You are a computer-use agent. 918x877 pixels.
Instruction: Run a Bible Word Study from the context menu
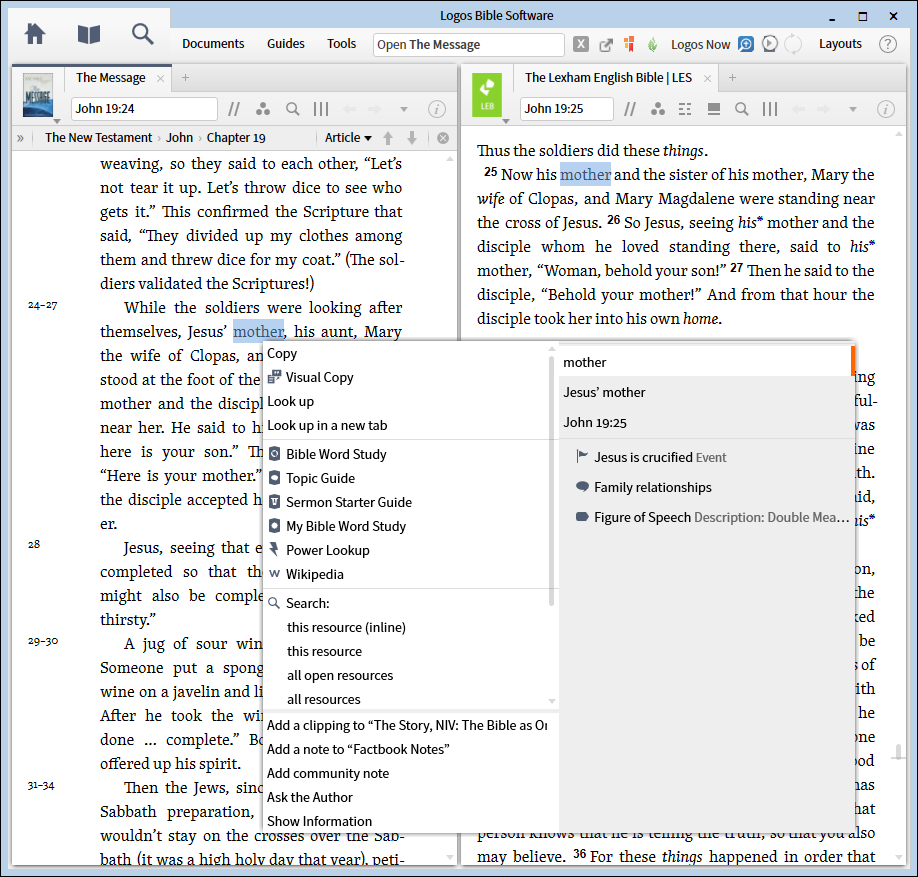click(x=337, y=453)
